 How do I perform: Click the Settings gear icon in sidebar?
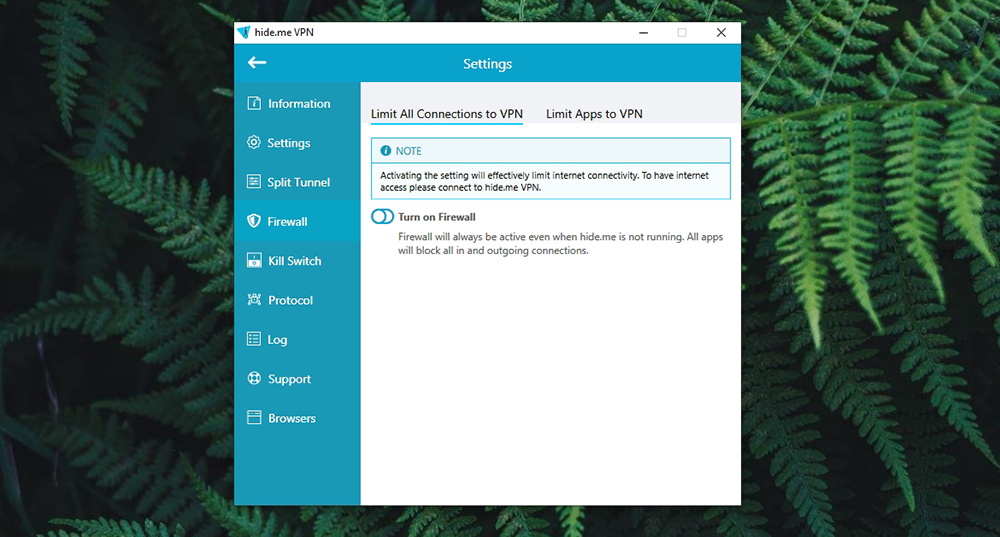pos(254,142)
